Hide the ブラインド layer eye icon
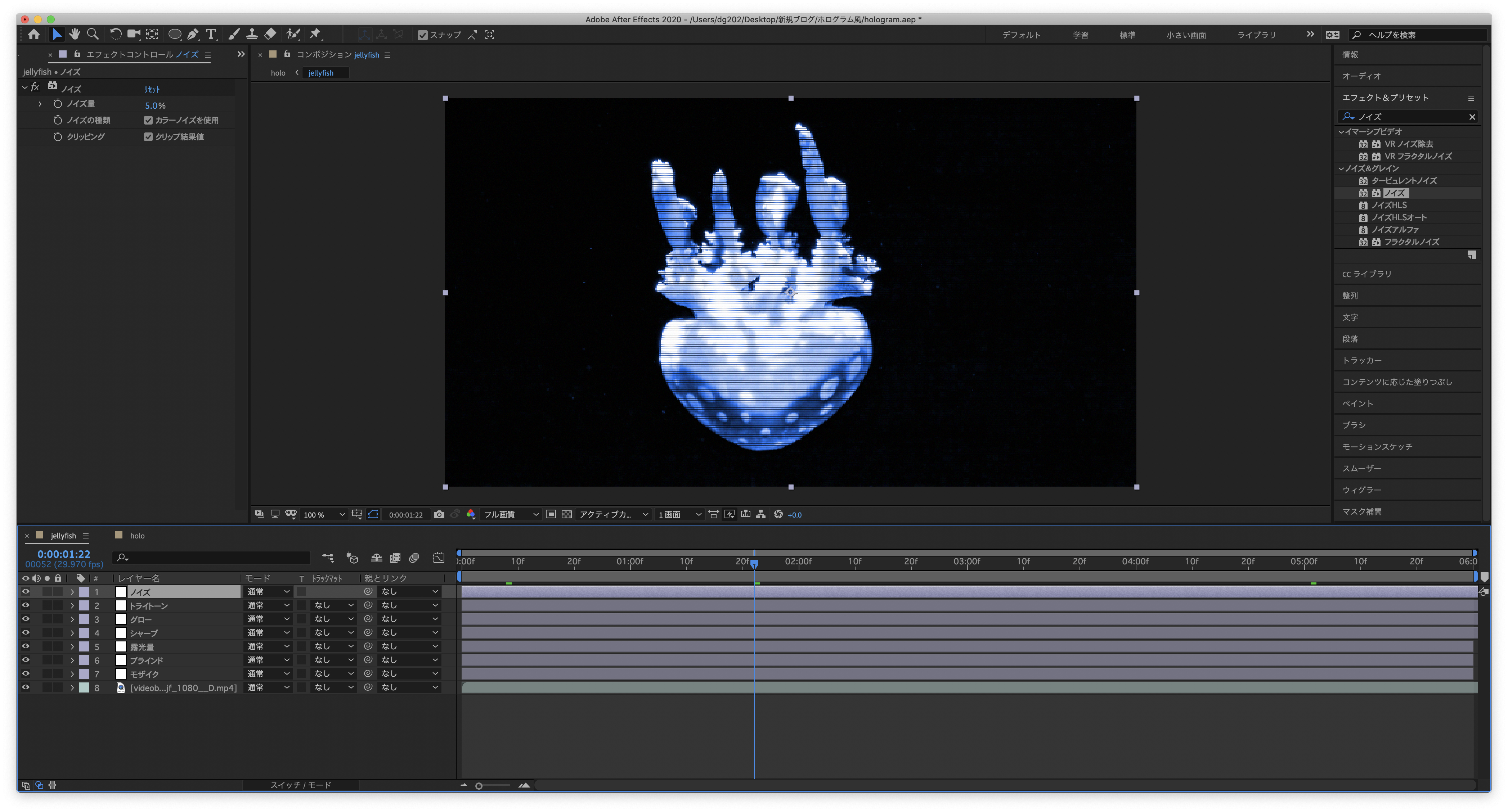1508x812 pixels. pos(26,660)
